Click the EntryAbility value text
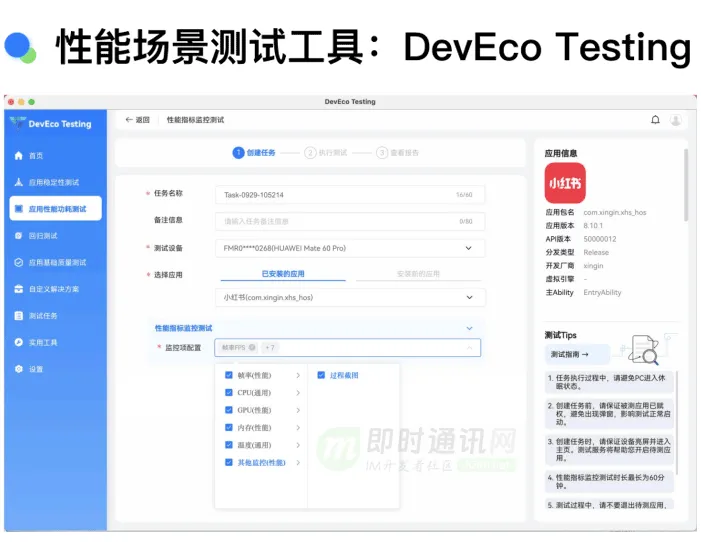The width and height of the screenshot is (701, 542). click(602, 292)
